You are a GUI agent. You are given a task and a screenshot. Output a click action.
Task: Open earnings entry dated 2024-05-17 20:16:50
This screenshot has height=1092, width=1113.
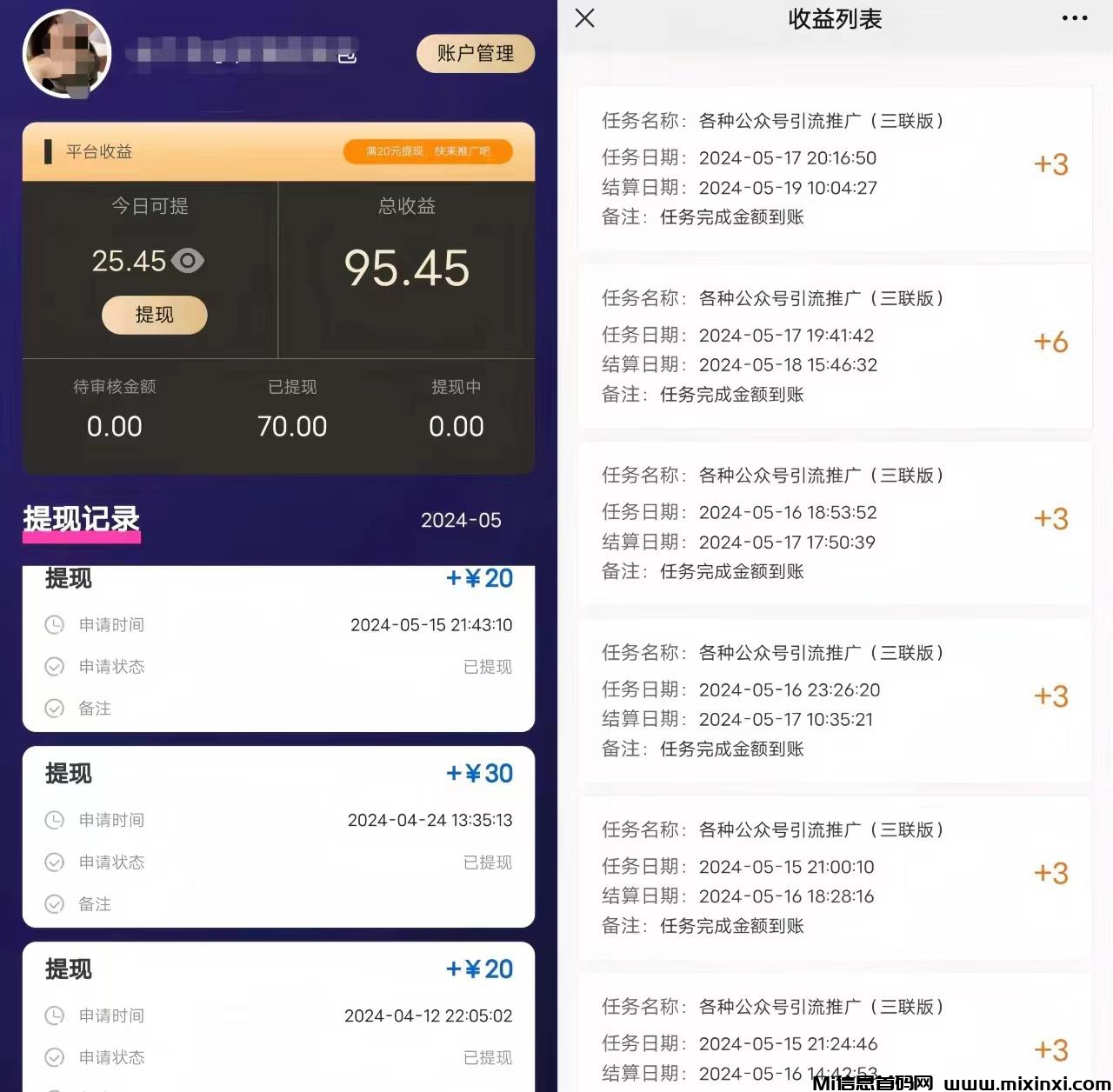coord(835,169)
